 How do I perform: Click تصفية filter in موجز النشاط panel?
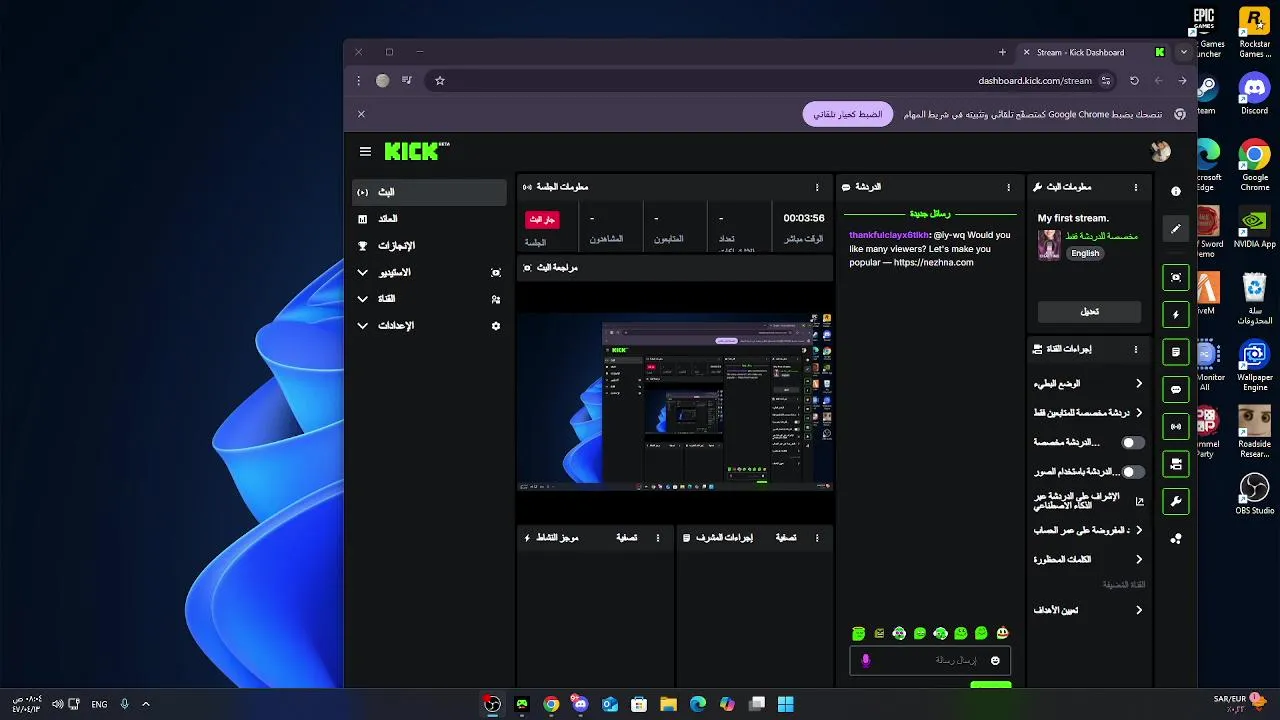(627, 538)
